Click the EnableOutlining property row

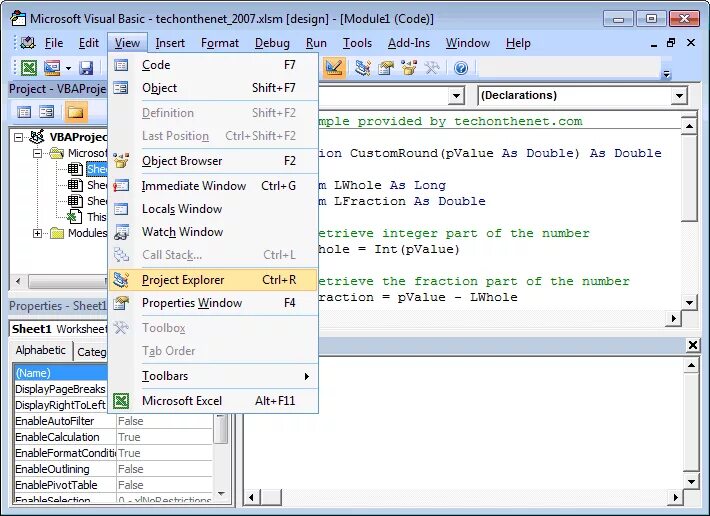tap(113, 469)
